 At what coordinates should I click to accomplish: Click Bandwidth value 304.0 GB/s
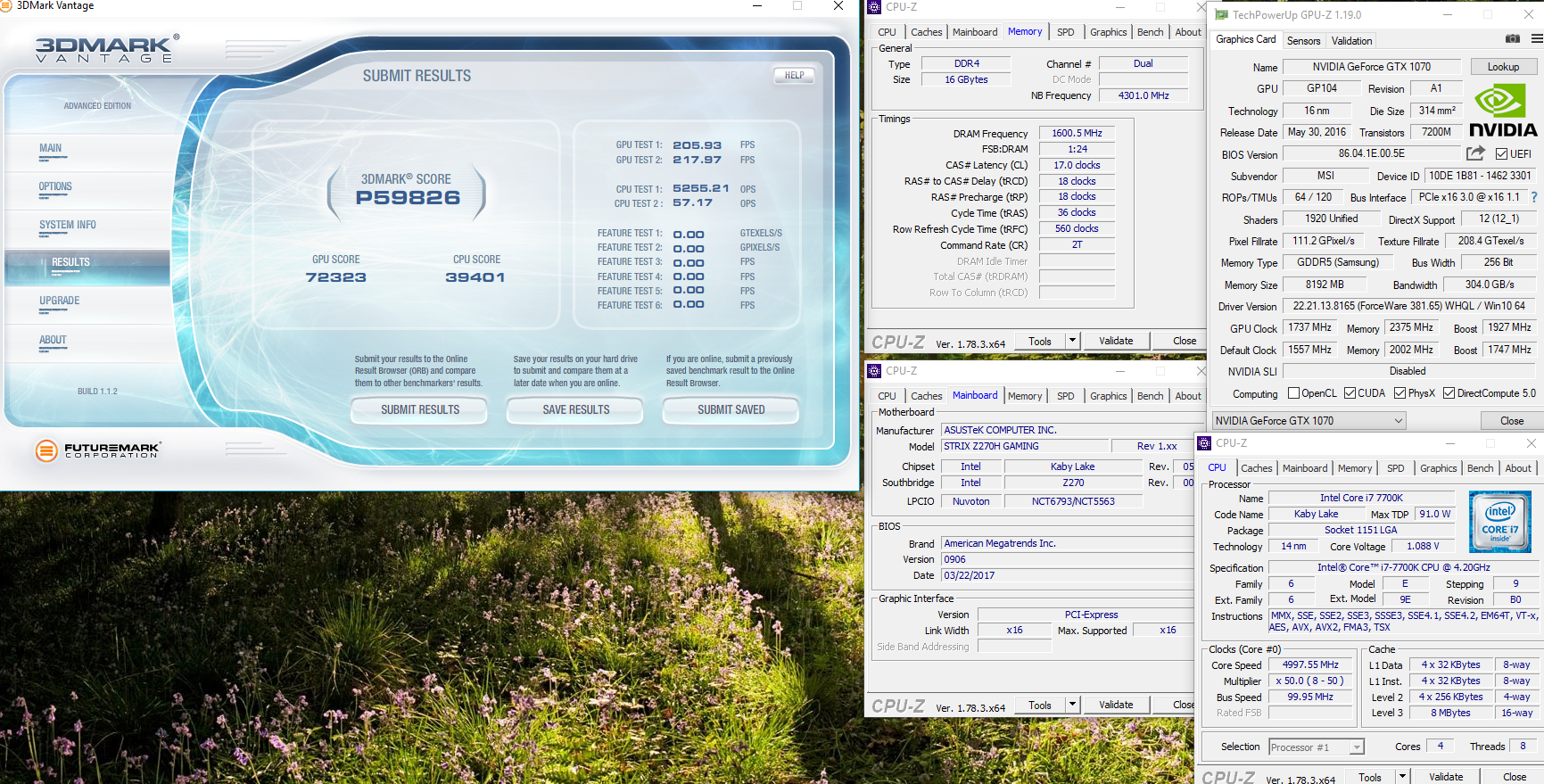click(x=1490, y=285)
